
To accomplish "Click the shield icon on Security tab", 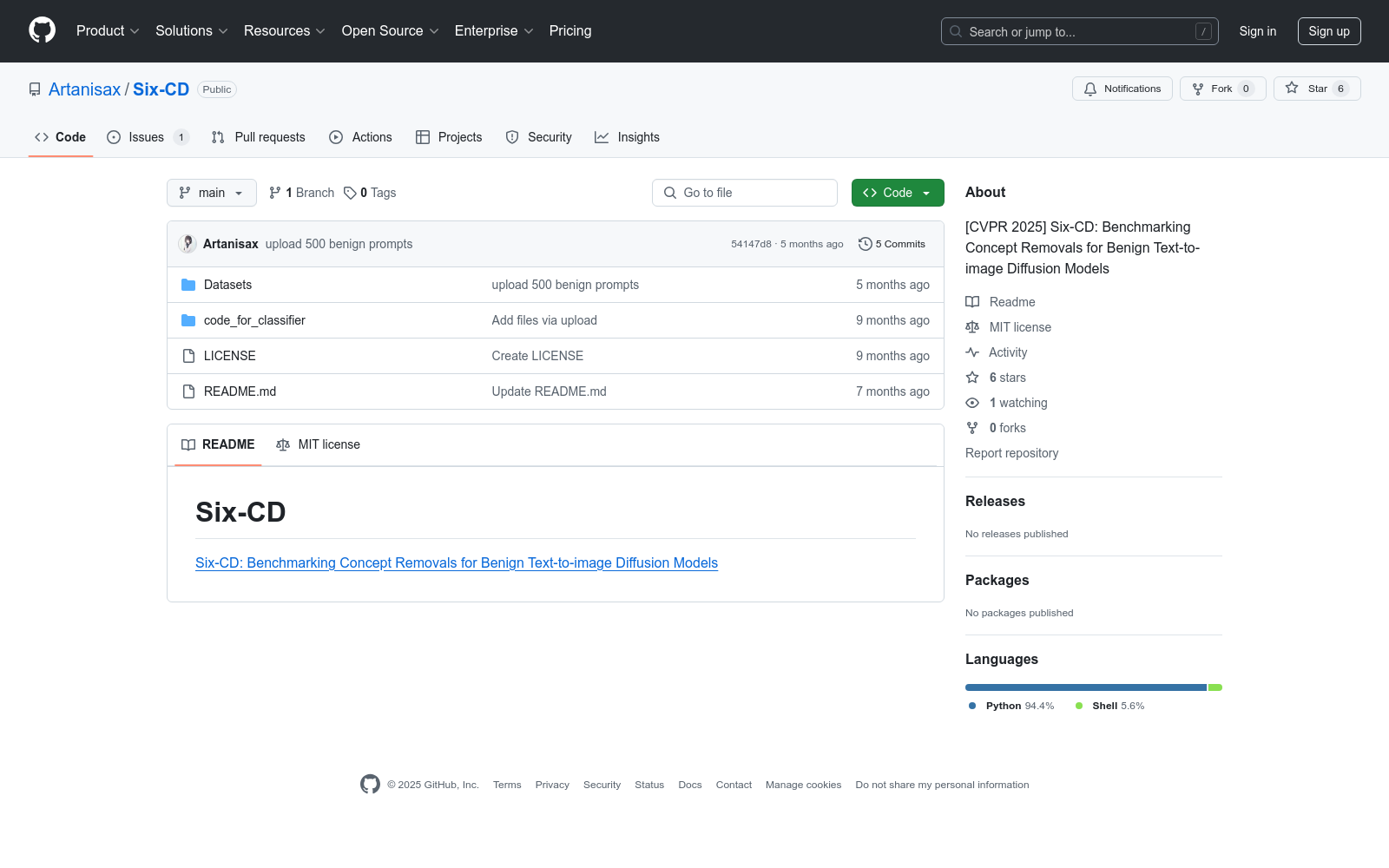I will tap(512, 137).
